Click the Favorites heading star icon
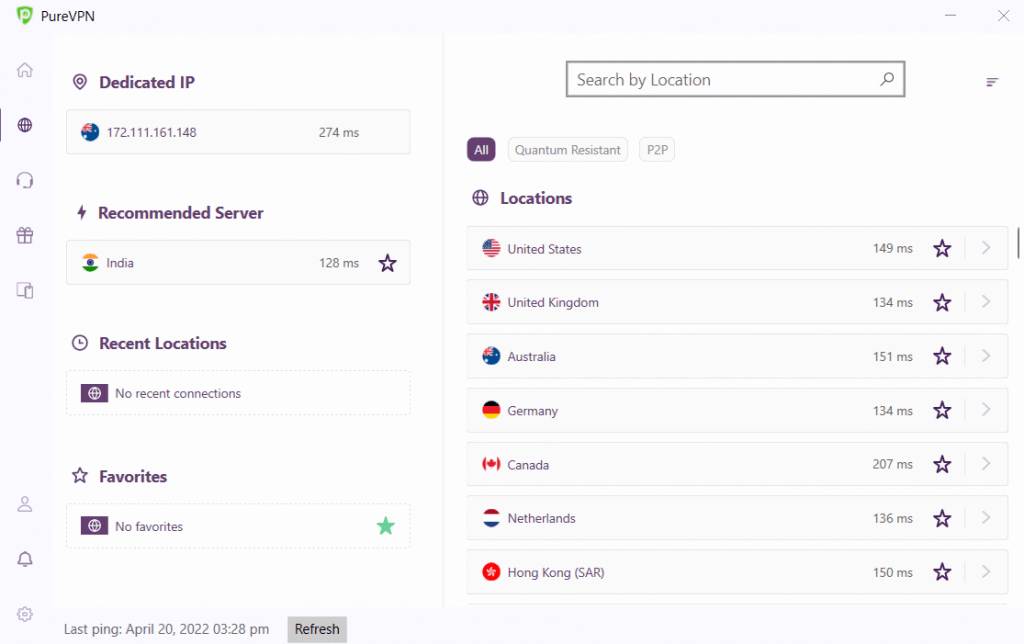Viewport: 1024px width, 644px height. click(x=80, y=475)
